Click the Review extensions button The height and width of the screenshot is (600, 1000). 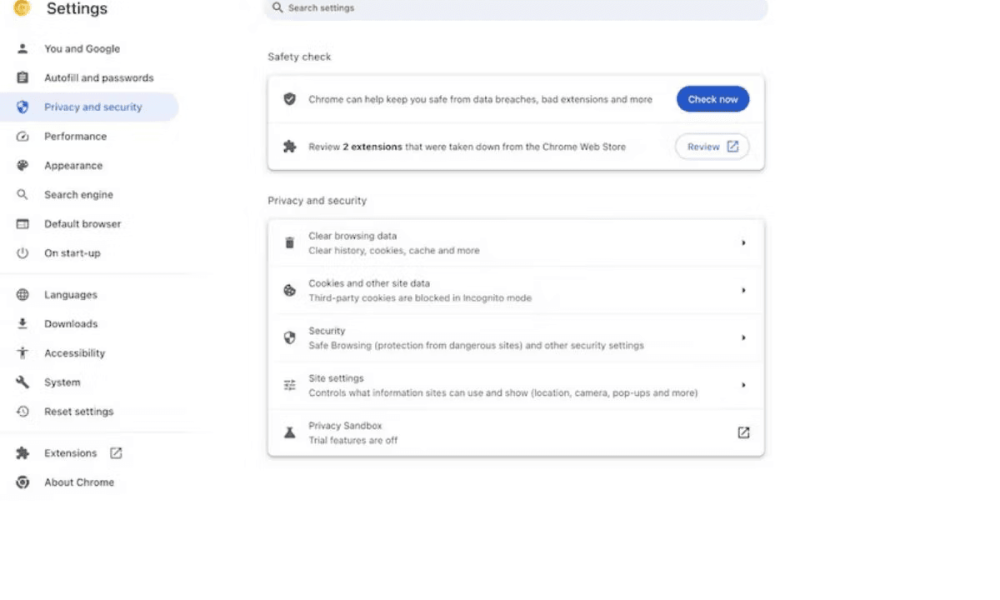point(712,147)
